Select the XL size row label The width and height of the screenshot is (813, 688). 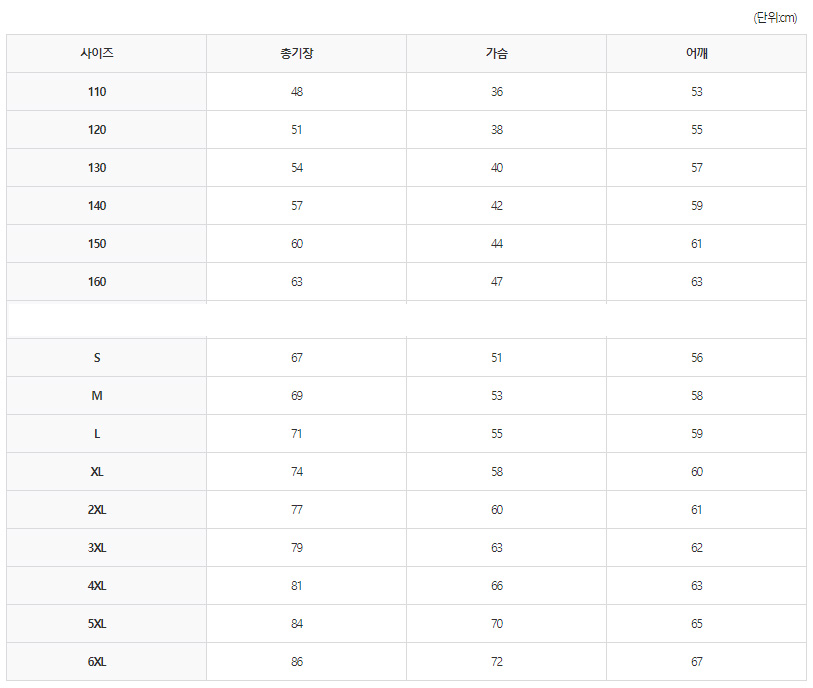tap(97, 472)
